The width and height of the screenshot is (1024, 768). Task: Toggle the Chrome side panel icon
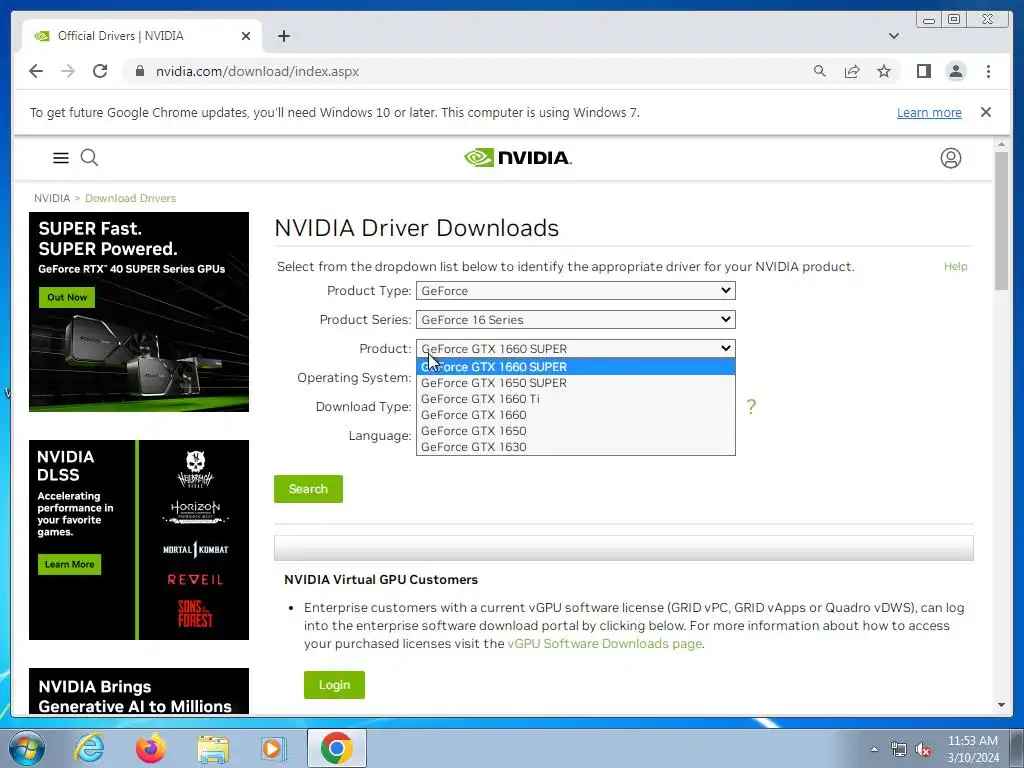pos(923,71)
